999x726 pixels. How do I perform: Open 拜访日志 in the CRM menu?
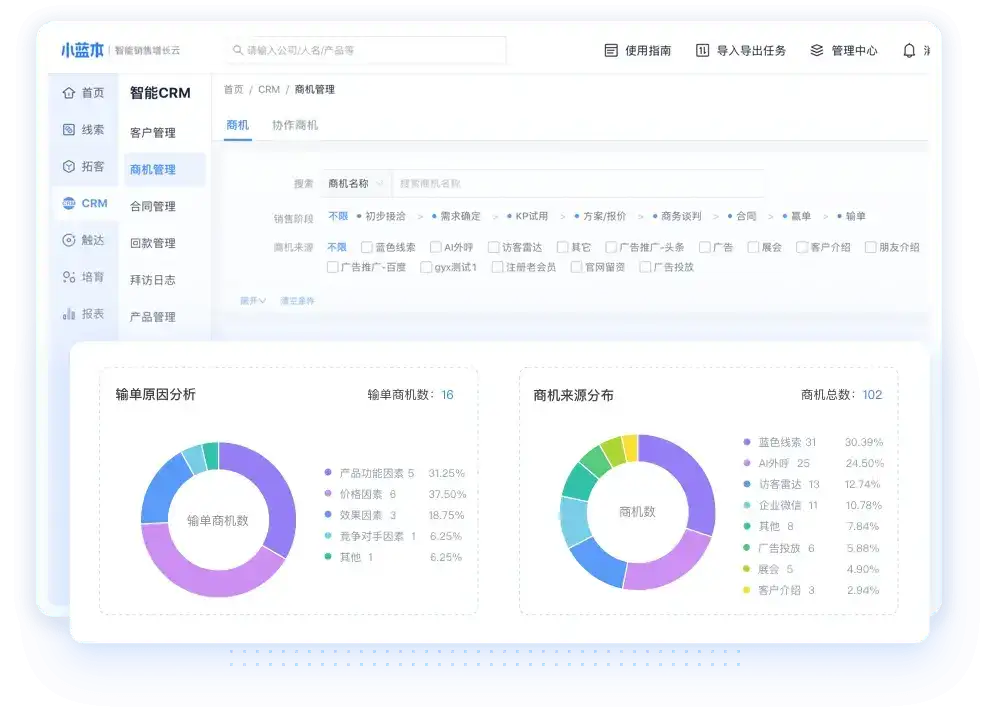tap(153, 280)
